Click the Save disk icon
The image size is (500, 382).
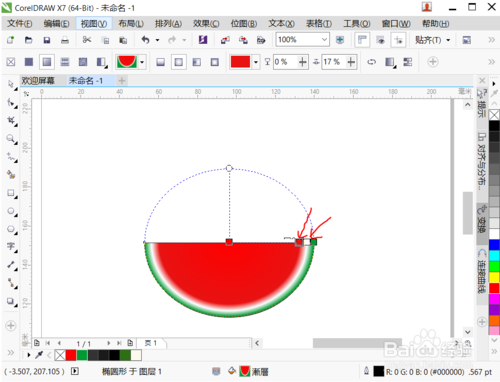click(x=47, y=40)
